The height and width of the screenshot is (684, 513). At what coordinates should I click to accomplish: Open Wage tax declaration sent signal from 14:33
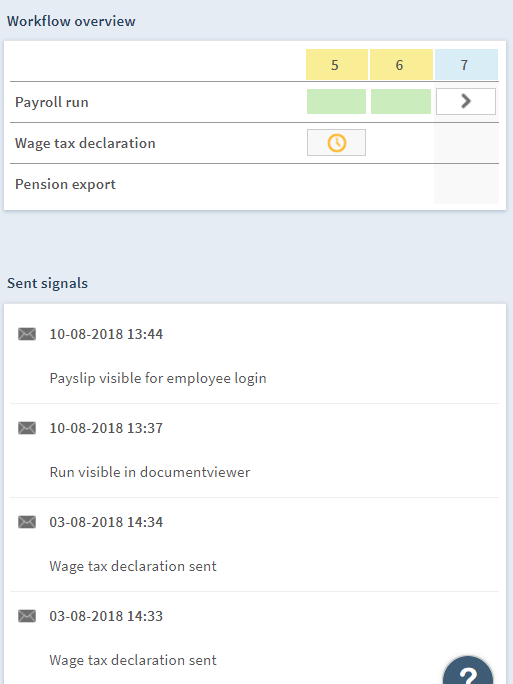tap(133, 660)
